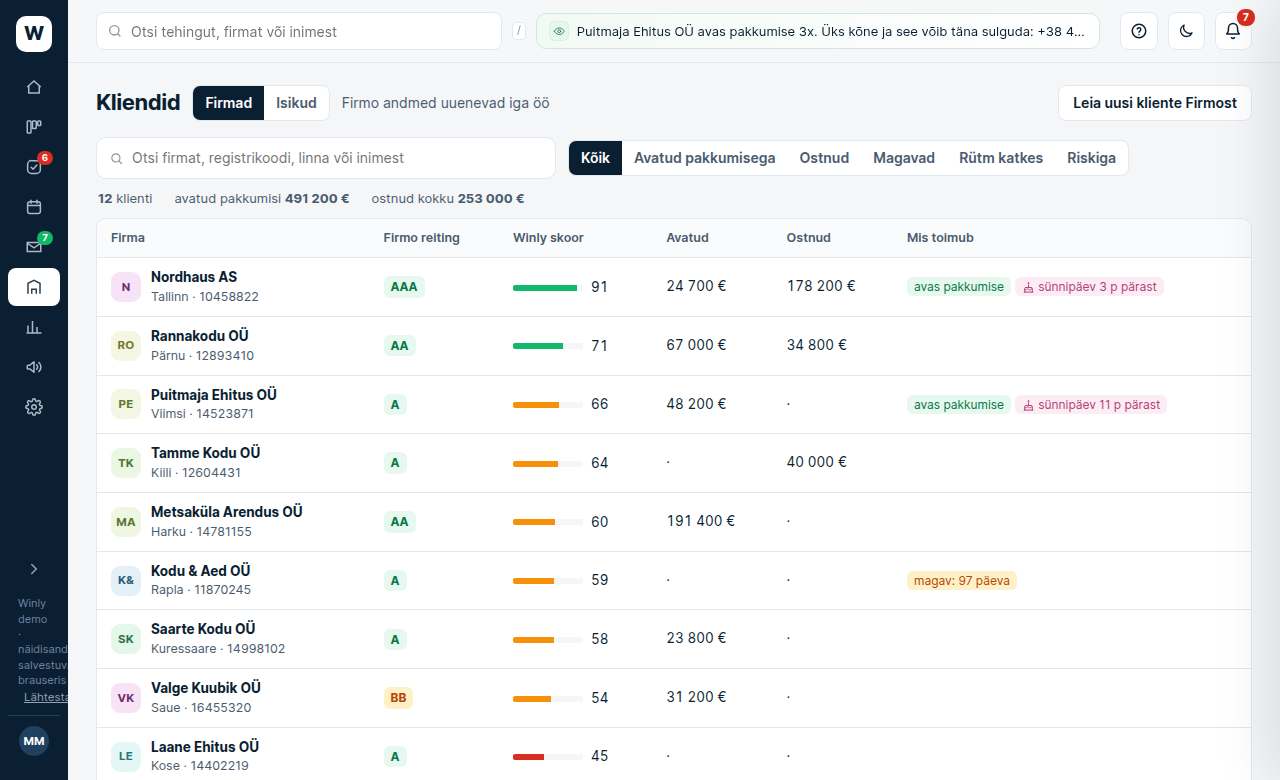This screenshot has width=1280, height=780.
Task: Click the Puitmaja Ehitus notification banner
Action: 818,31
